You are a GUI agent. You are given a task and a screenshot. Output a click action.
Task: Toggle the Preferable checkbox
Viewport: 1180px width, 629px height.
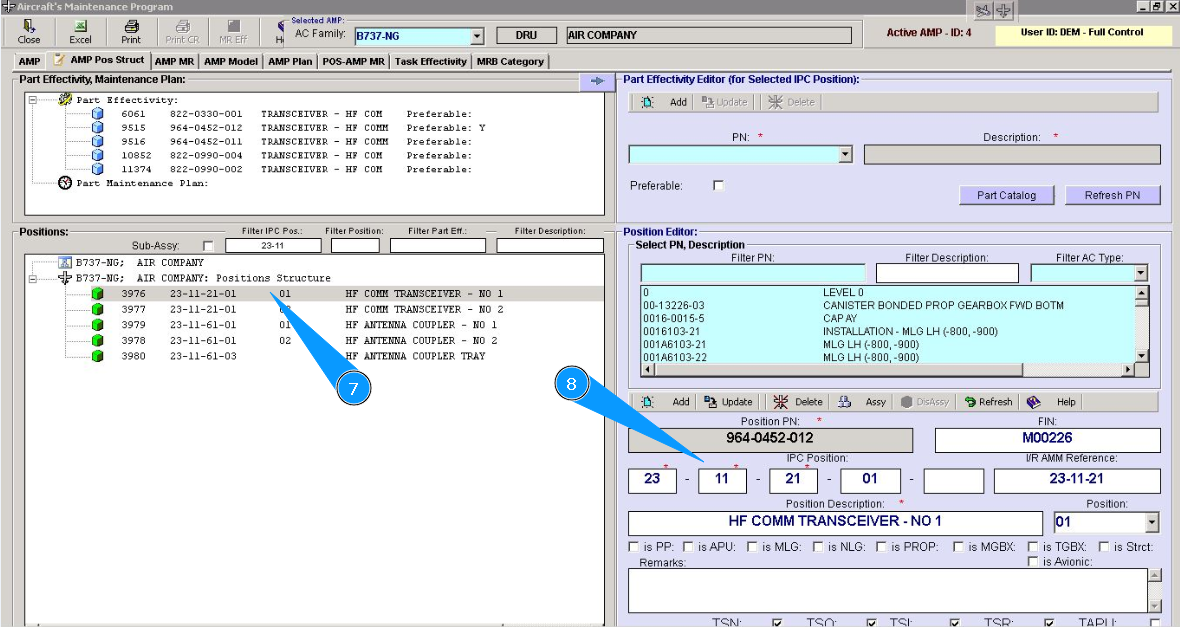(718, 186)
